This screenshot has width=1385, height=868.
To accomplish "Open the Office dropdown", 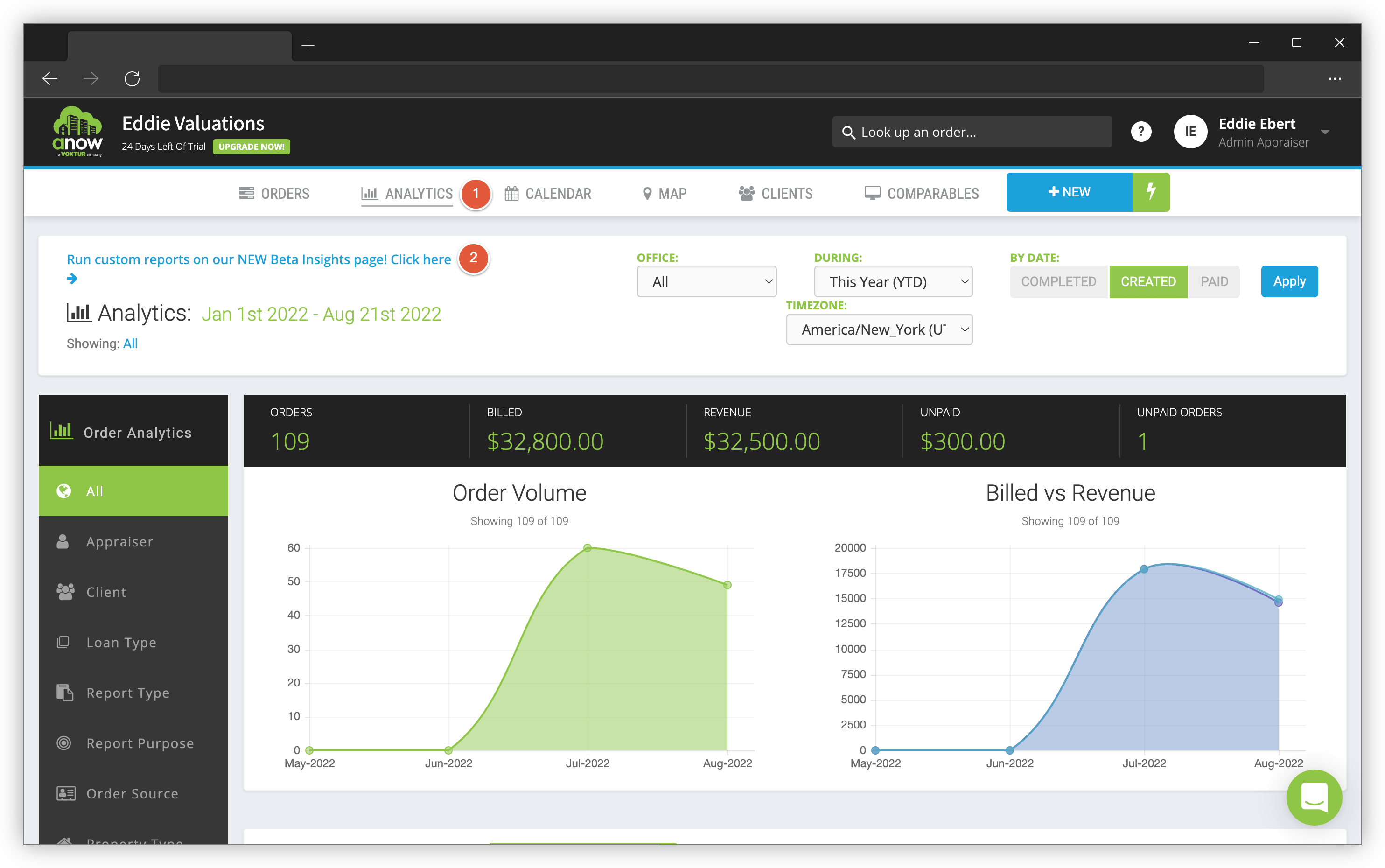I will (x=706, y=281).
